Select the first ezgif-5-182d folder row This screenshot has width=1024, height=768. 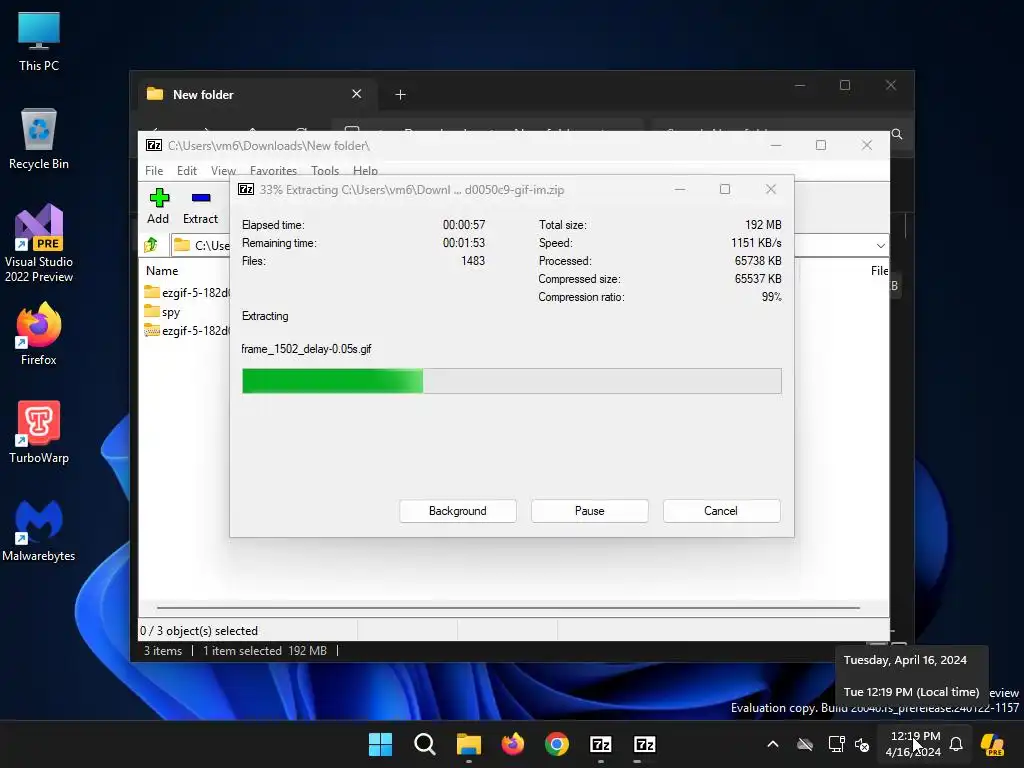click(x=187, y=293)
